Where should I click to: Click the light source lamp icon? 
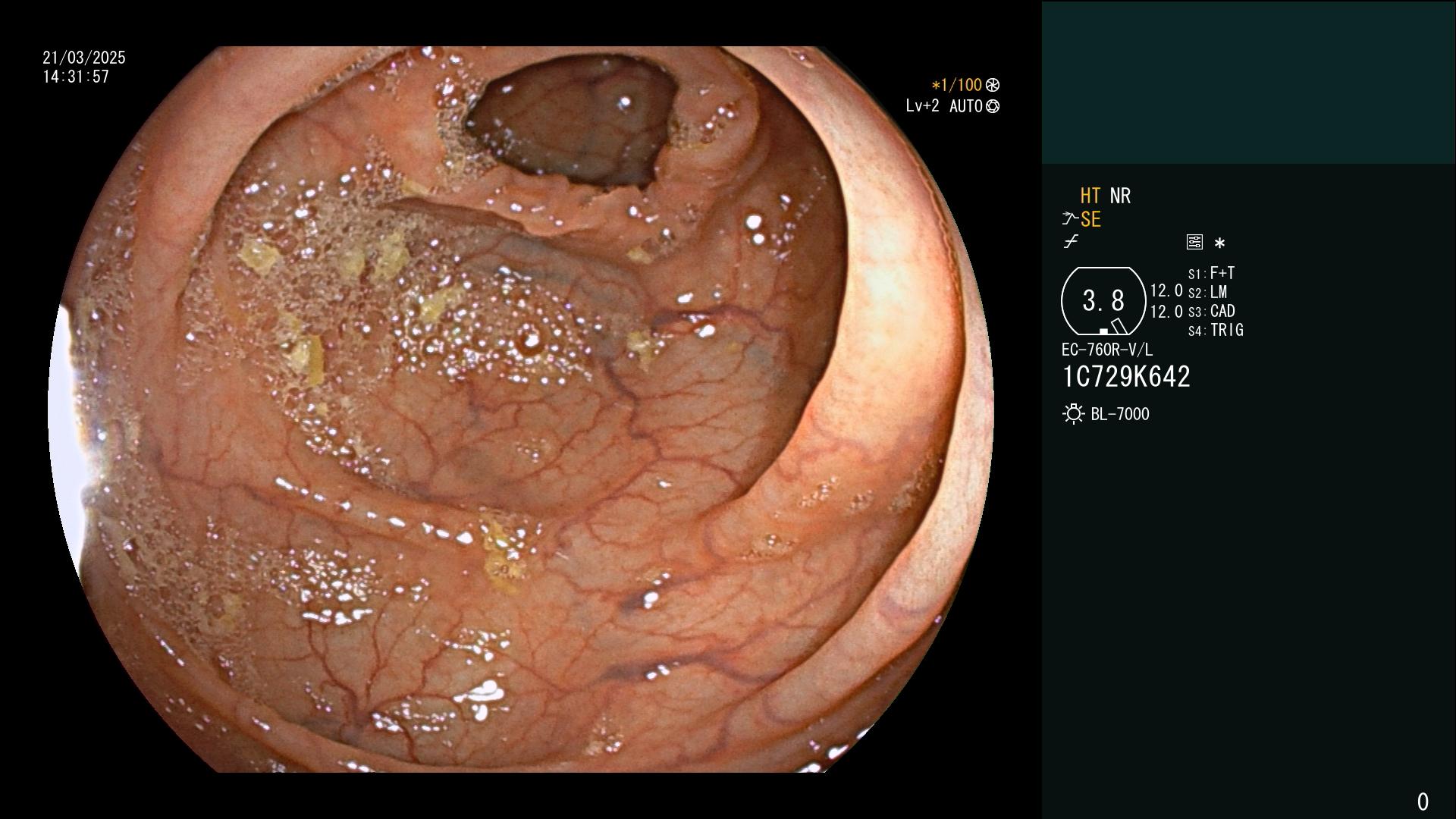click(1073, 414)
